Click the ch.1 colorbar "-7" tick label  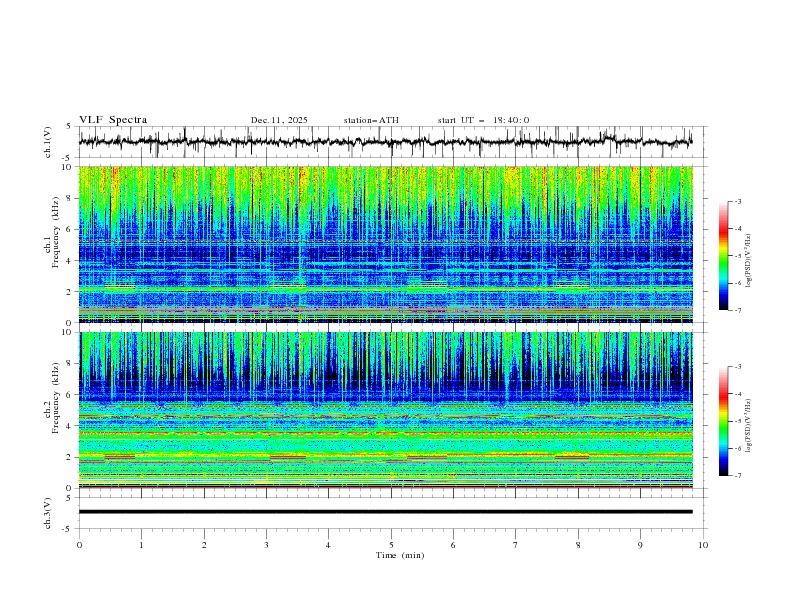(x=737, y=310)
